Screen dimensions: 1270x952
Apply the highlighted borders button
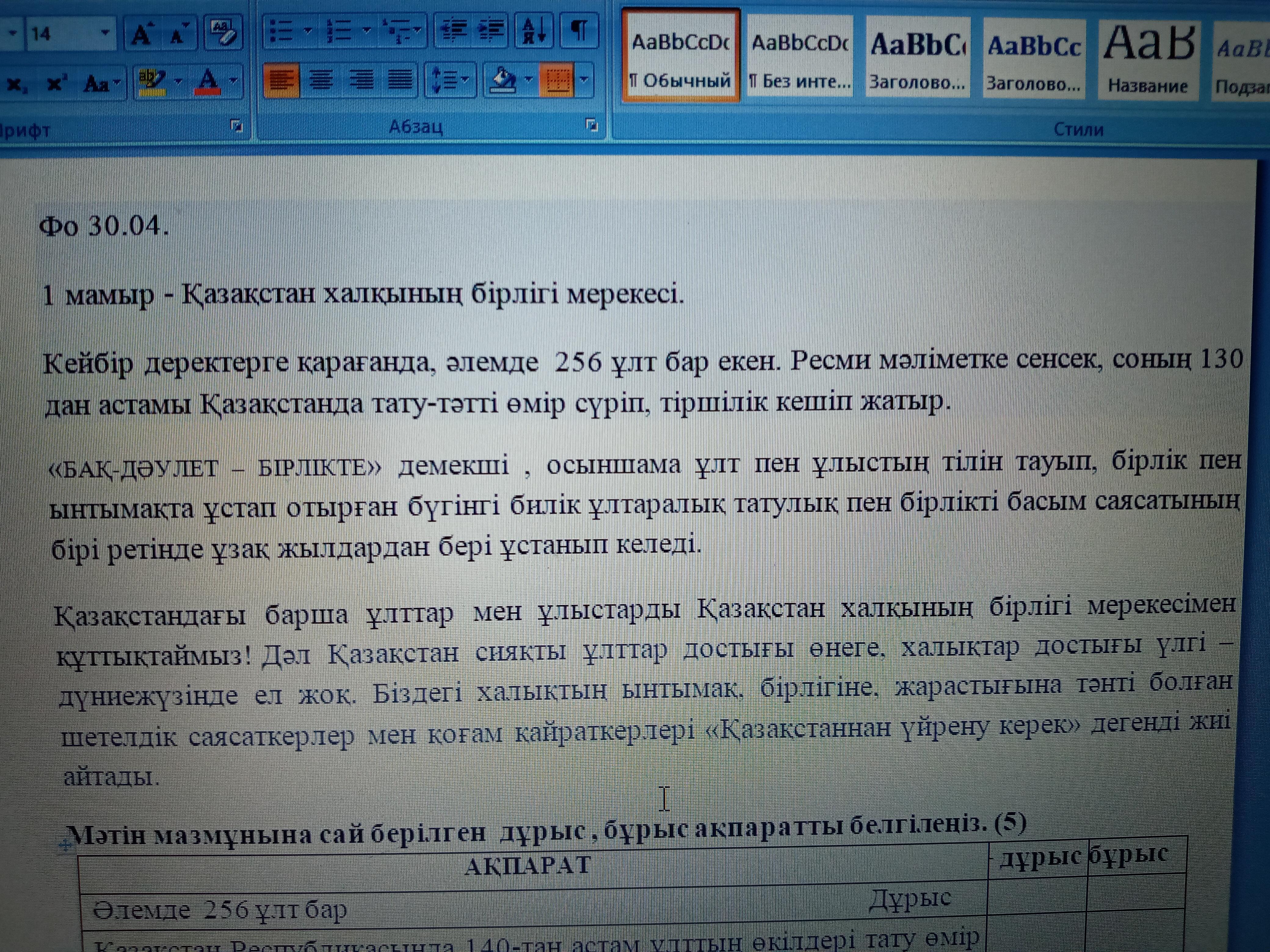[557, 80]
